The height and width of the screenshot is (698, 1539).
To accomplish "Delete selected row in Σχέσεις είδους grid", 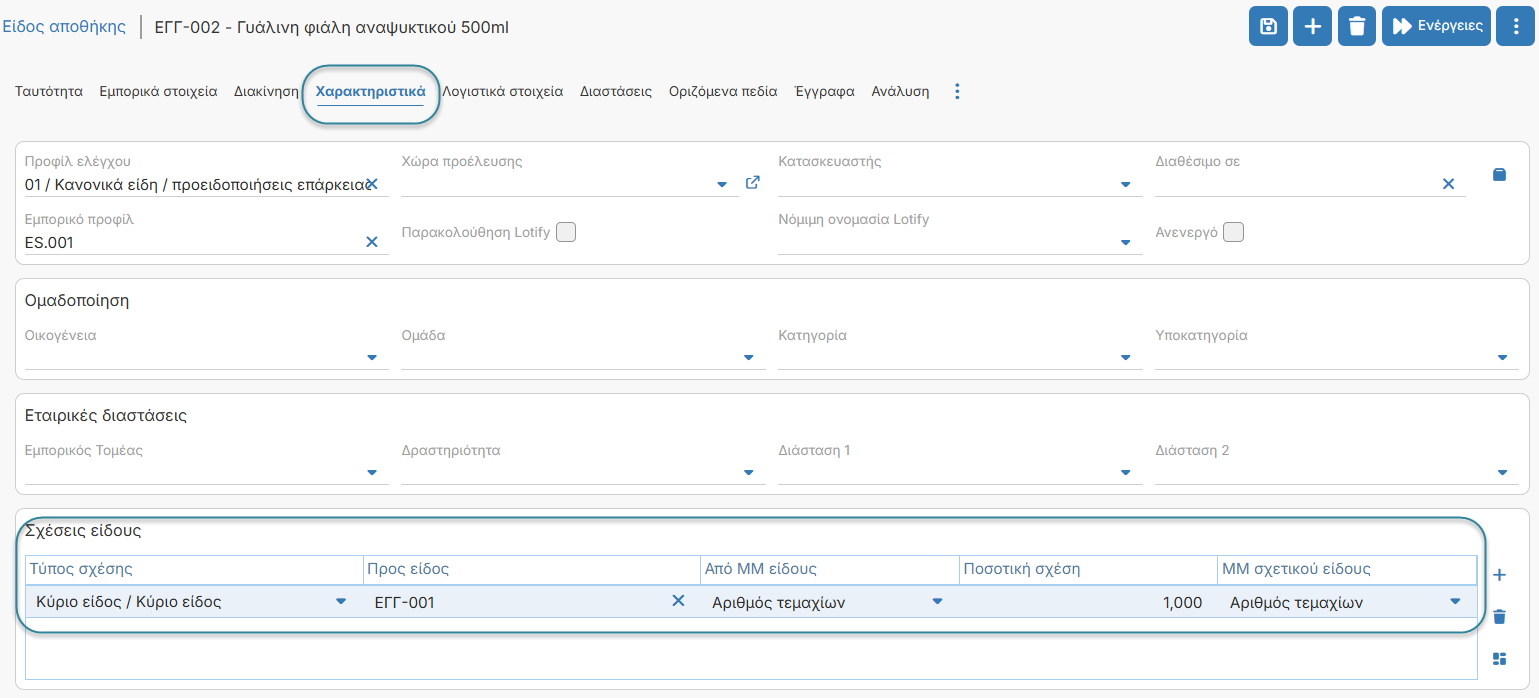I will coord(1499,617).
